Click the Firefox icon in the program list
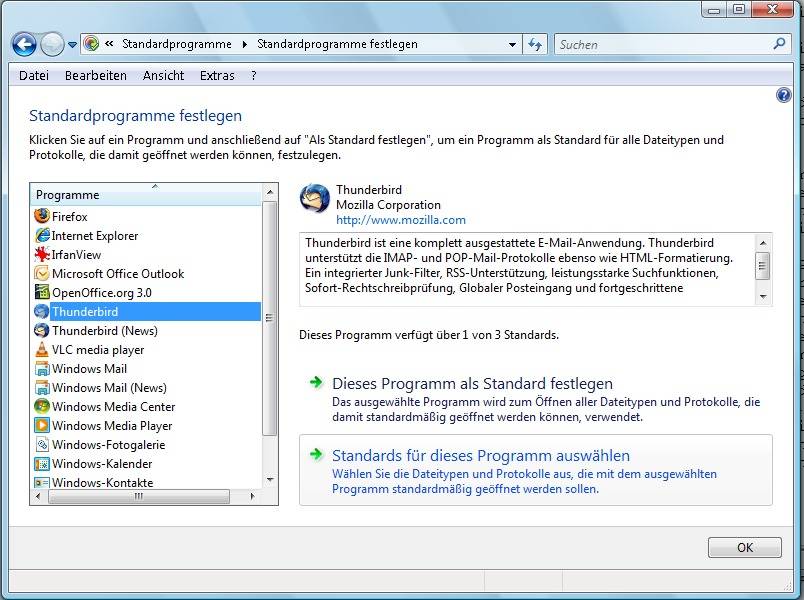This screenshot has width=804, height=600. click(x=42, y=216)
